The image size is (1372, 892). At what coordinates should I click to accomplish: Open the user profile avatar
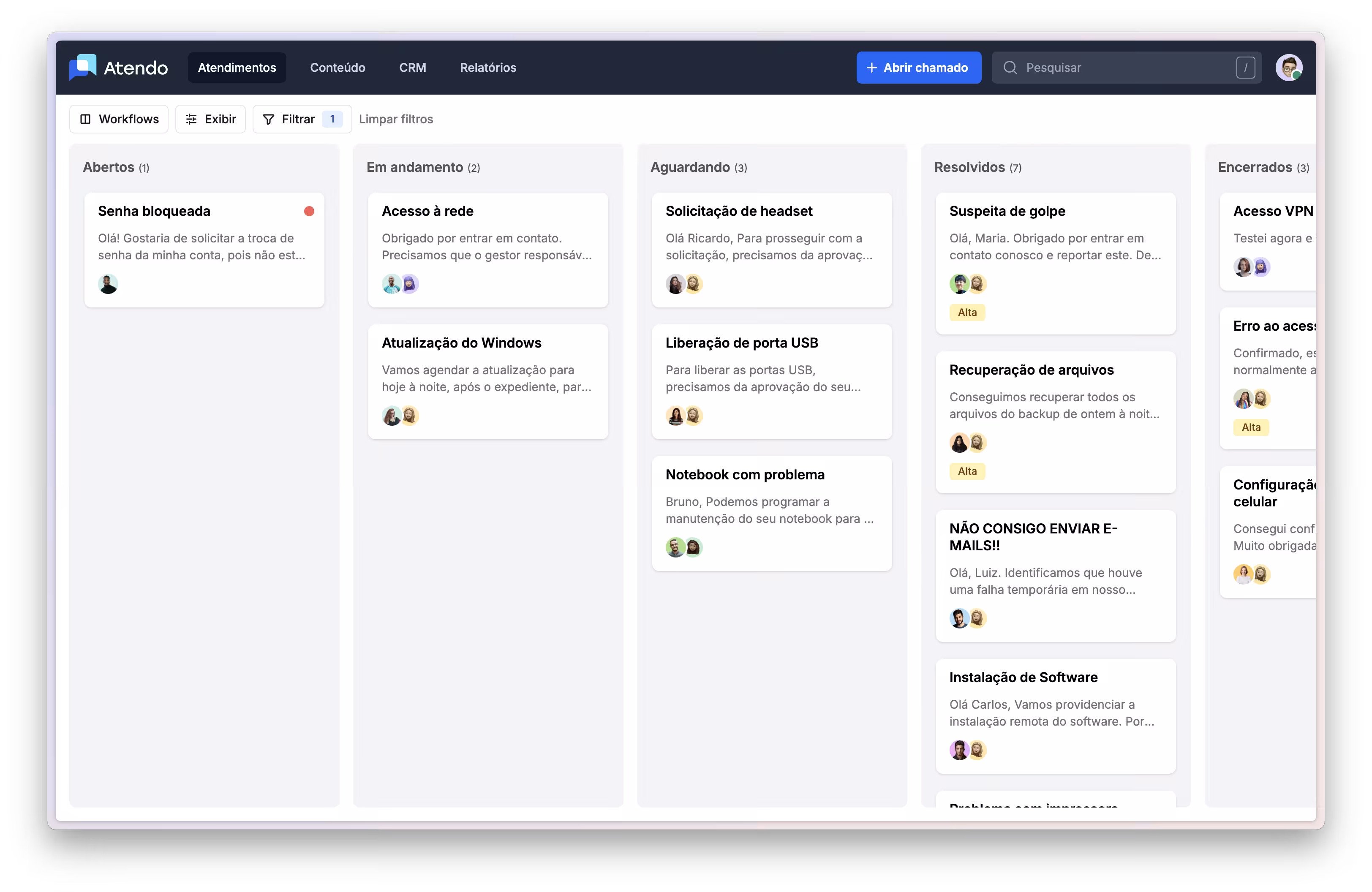tap(1288, 68)
